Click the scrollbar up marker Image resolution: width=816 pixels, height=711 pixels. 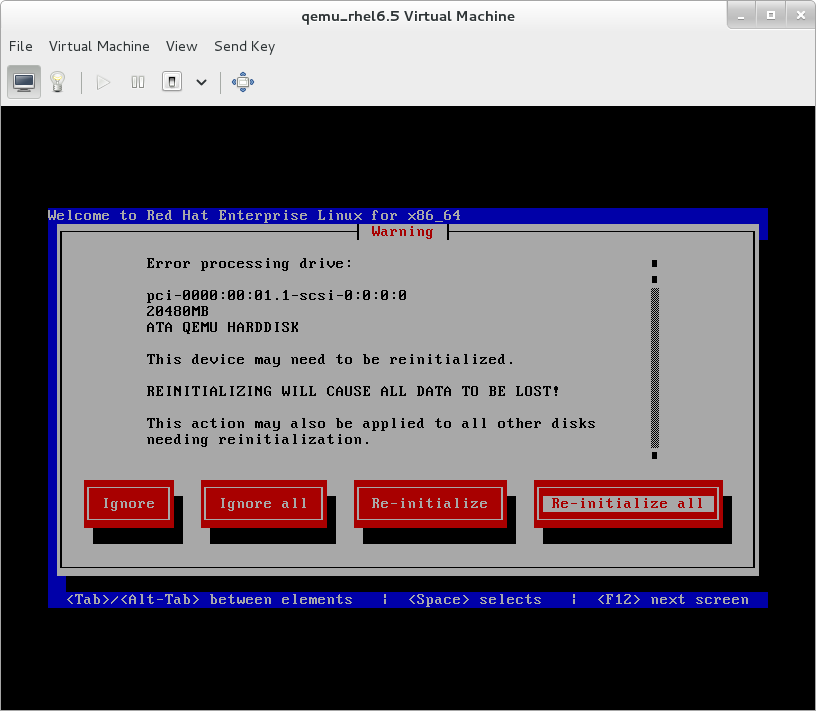(655, 263)
